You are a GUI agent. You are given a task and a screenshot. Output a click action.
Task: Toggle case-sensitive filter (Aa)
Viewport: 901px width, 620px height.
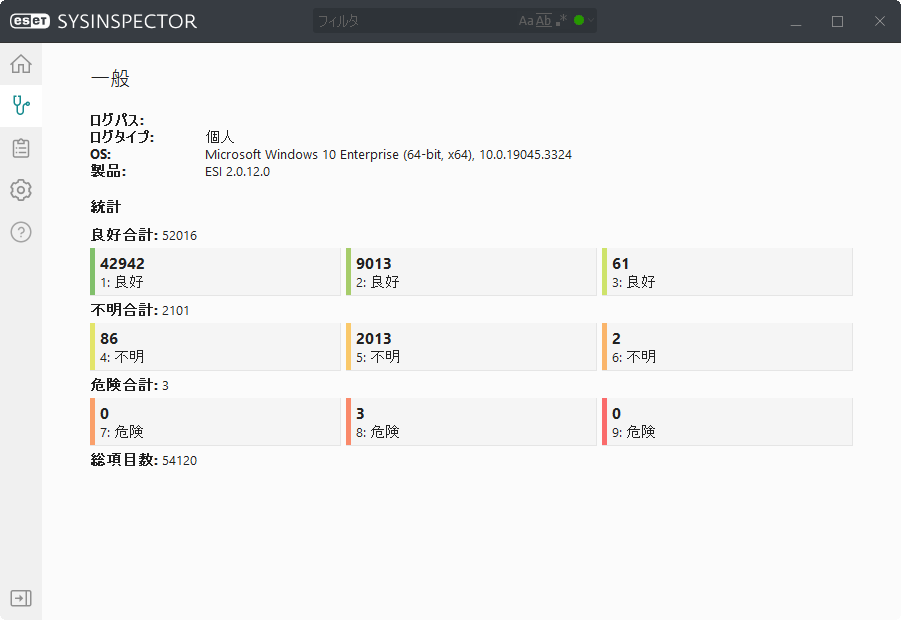526,21
